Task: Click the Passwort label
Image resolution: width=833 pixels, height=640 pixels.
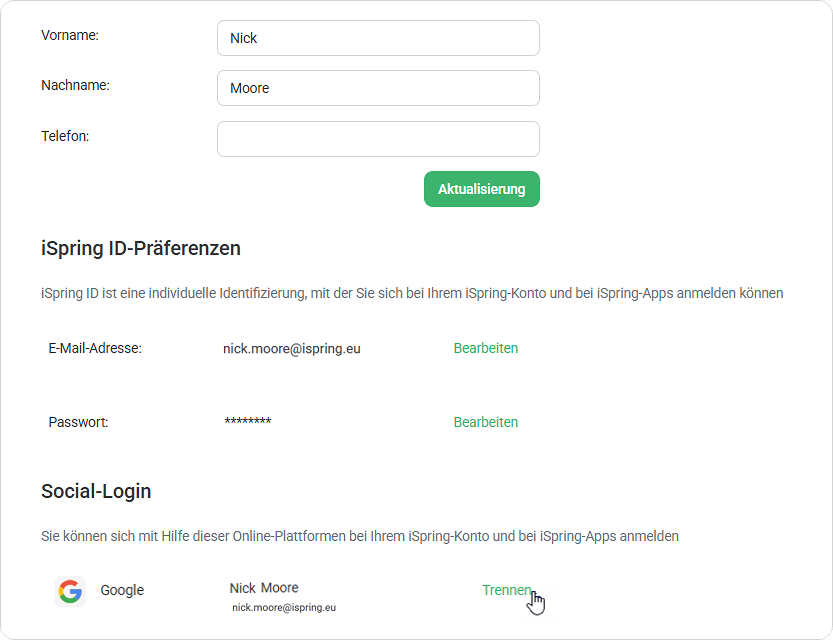Action: click(79, 422)
